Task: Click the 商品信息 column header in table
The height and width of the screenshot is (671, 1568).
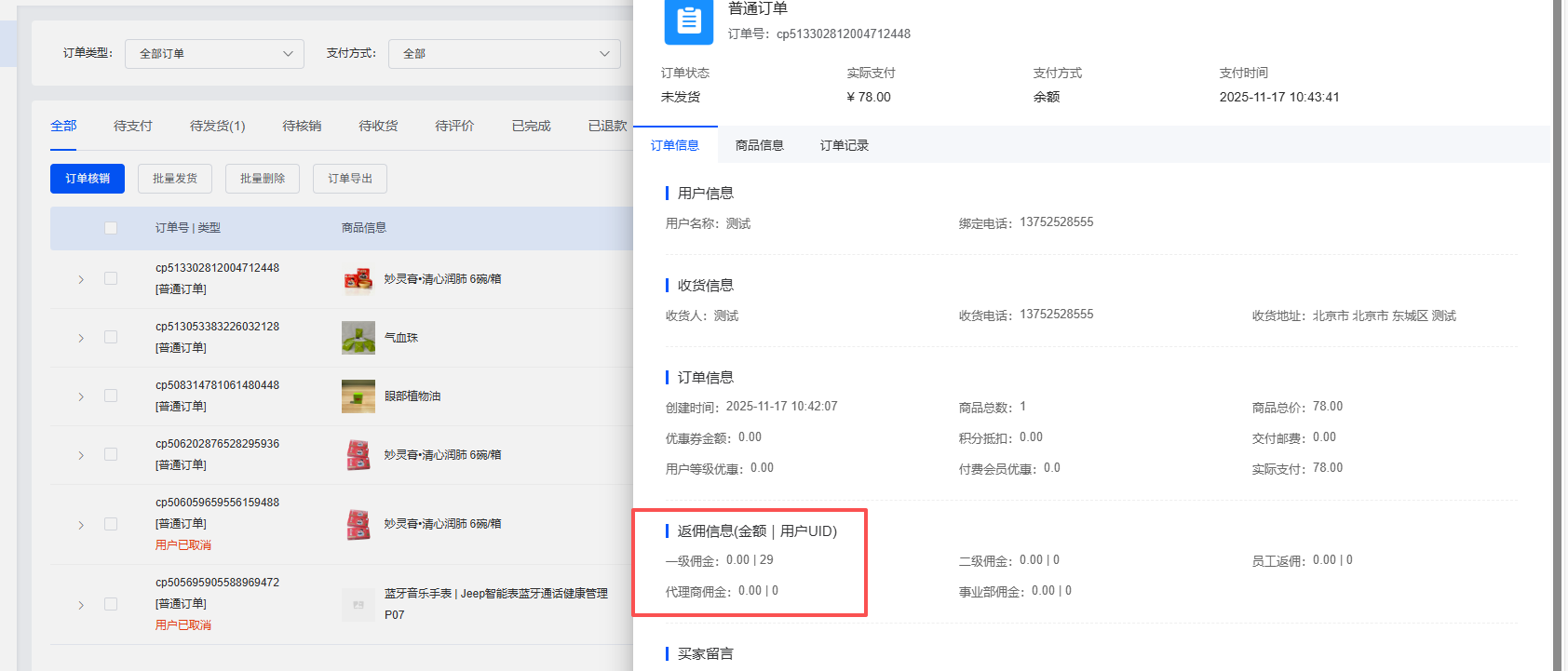Action: (x=364, y=228)
